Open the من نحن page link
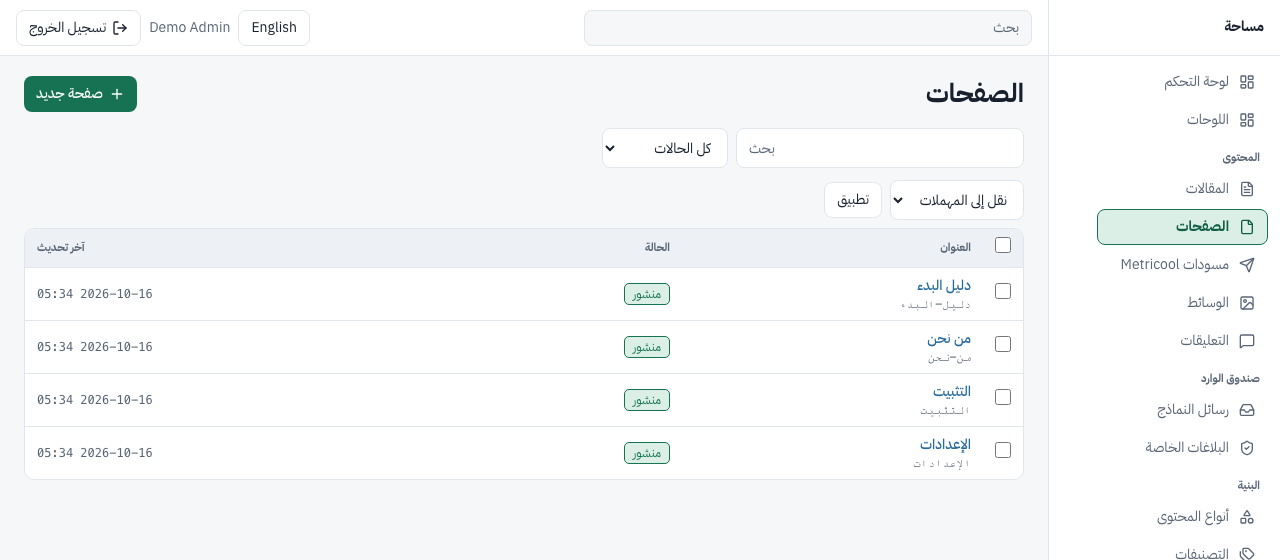Screen dimensions: 1280x560 pyautogui.click(x=949, y=338)
